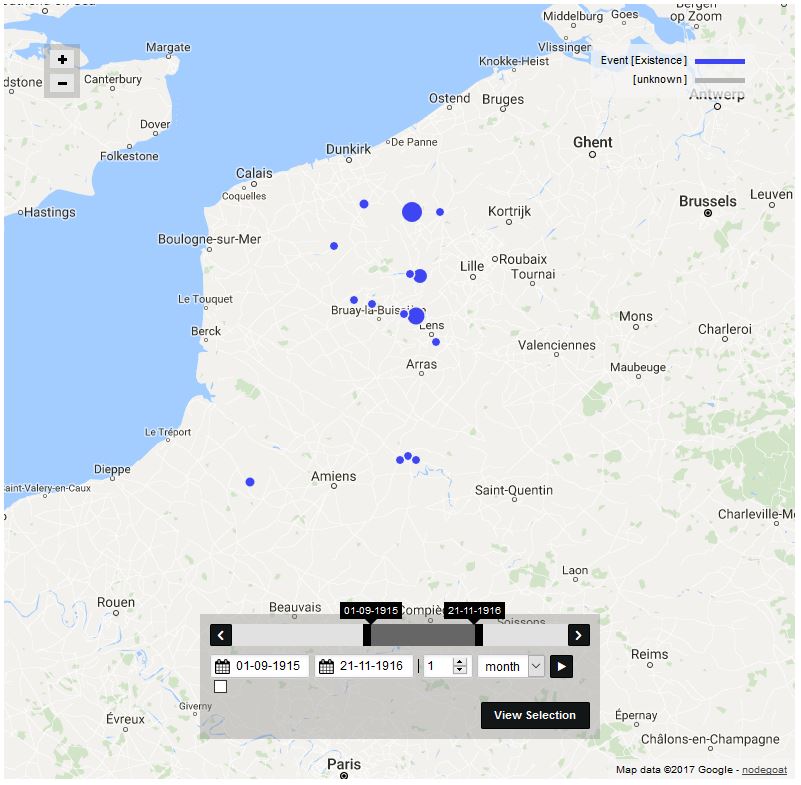
Task: Click the View Selection button
Action: [535, 715]
